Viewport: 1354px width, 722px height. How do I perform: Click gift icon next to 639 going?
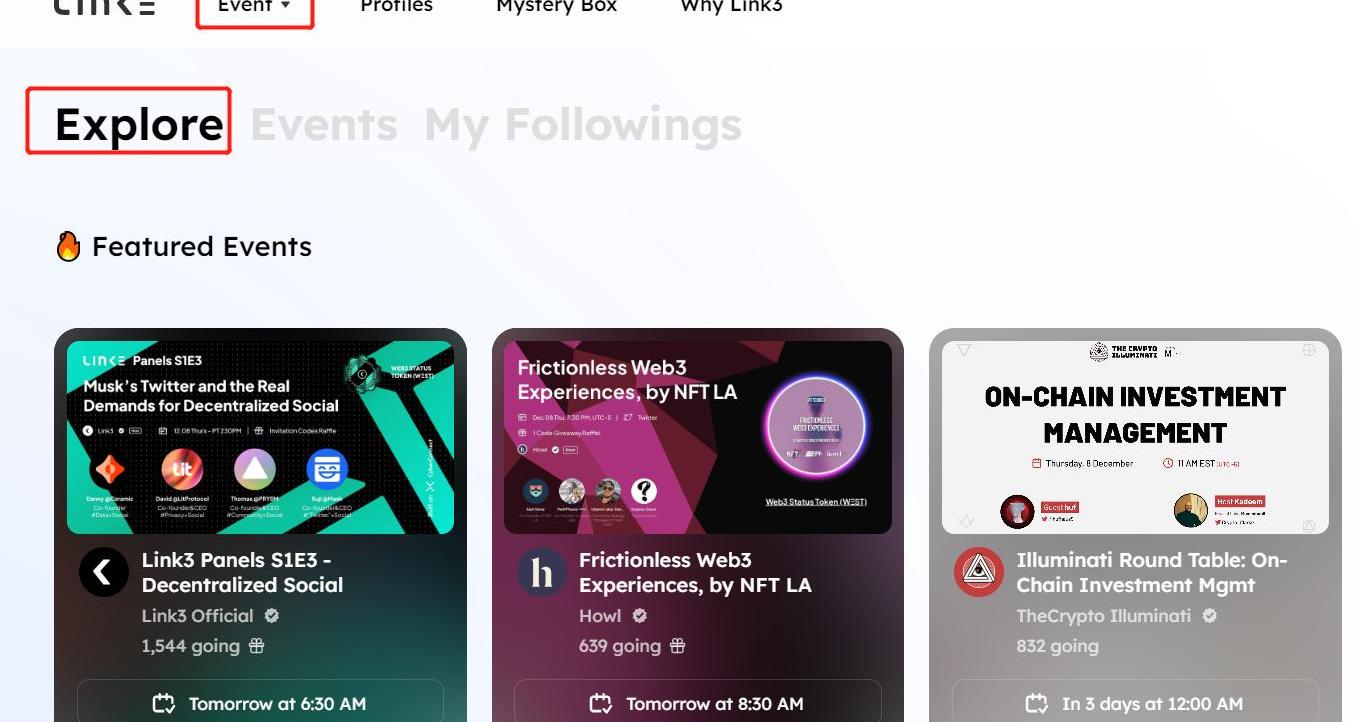pos(678,646)
